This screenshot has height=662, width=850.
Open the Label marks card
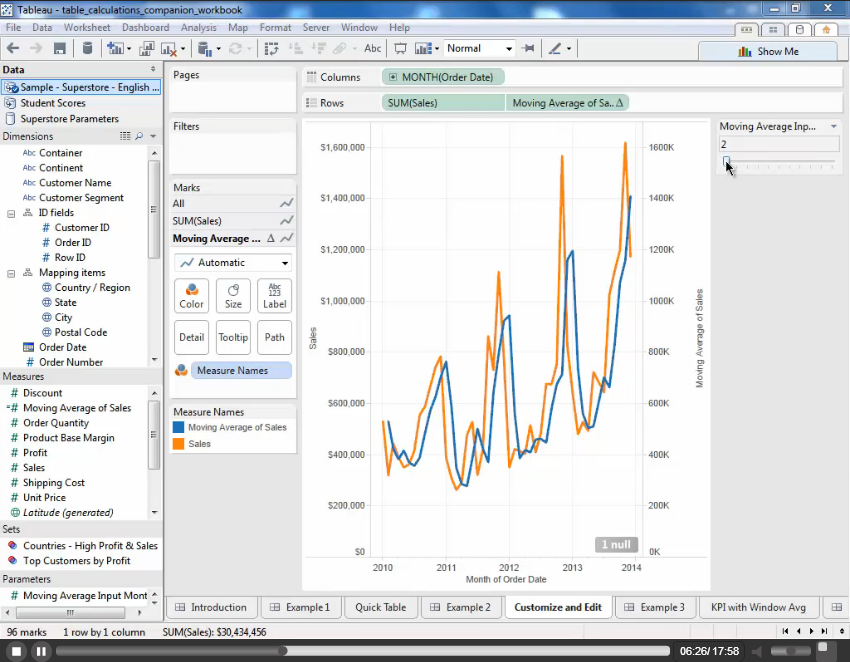click(274, 296)
